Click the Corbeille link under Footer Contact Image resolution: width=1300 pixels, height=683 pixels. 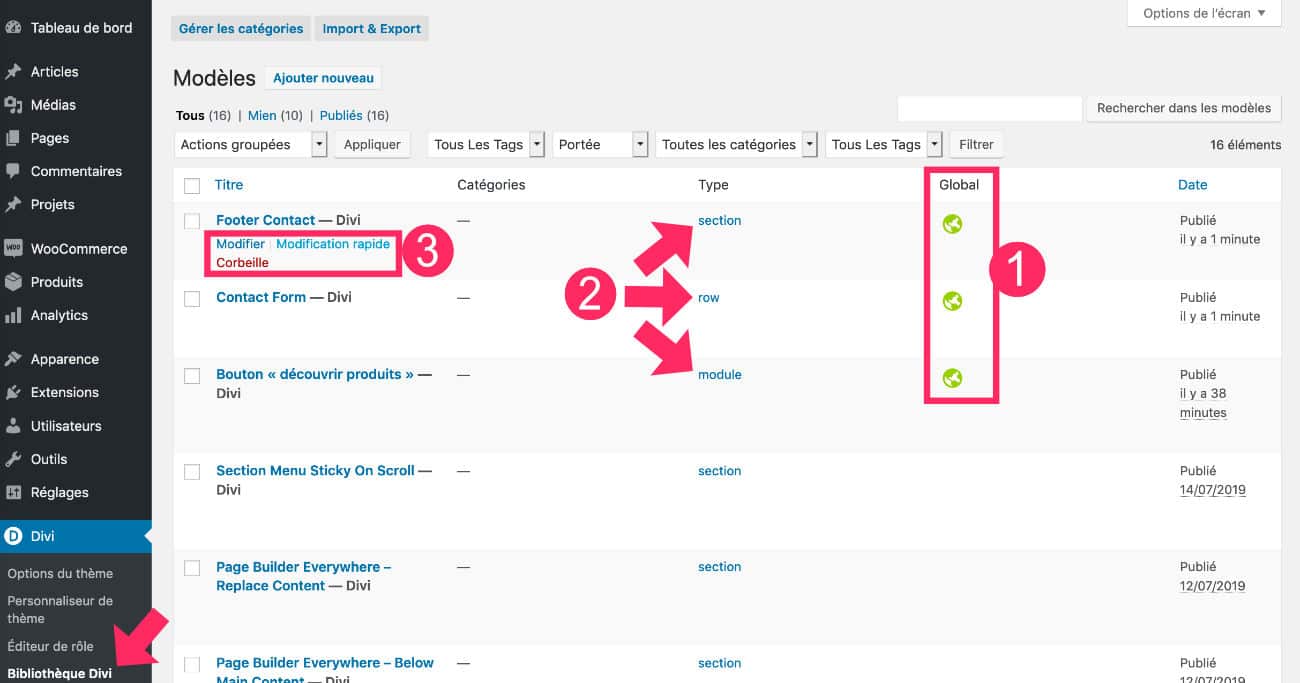pyautogui.click(x=242, y=263)
